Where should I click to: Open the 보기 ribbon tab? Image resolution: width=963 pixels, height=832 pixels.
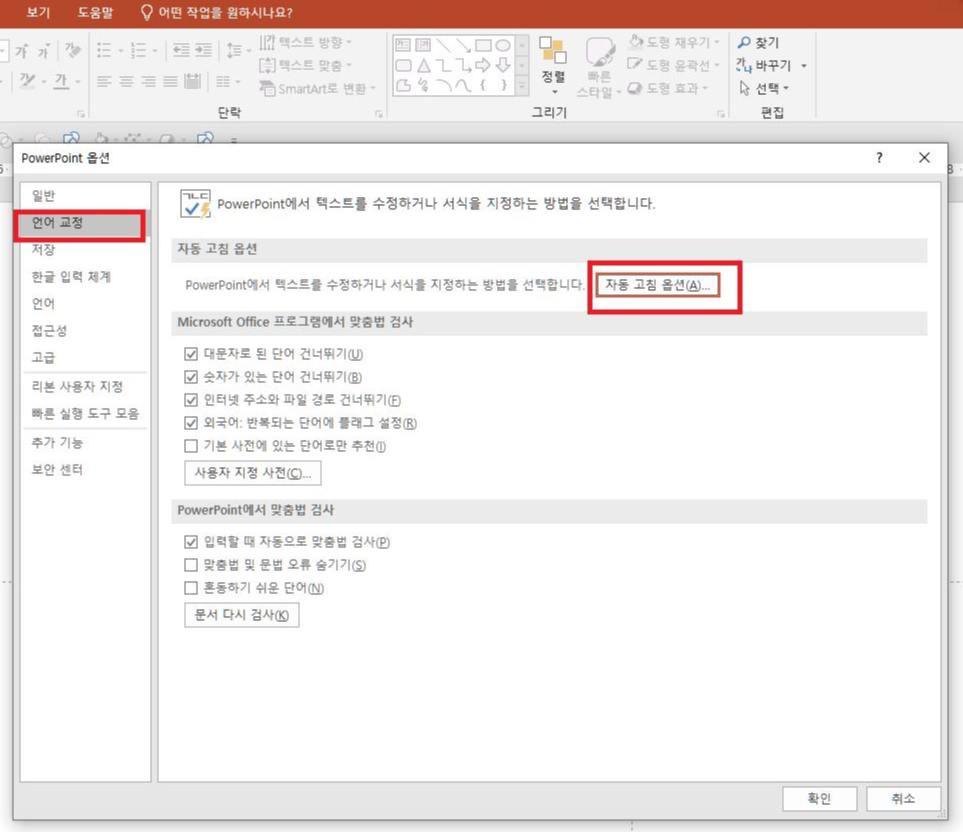coord(38,12)
